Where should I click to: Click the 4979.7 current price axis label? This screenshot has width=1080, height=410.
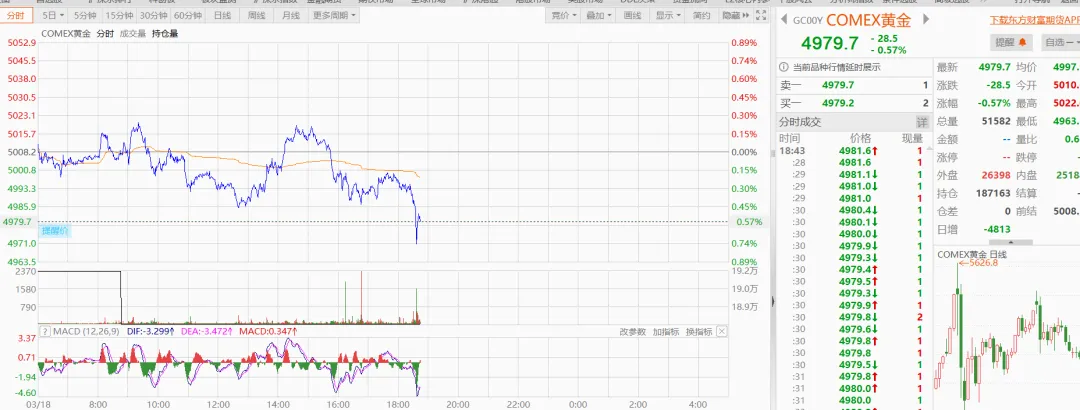tap(17, 222)
